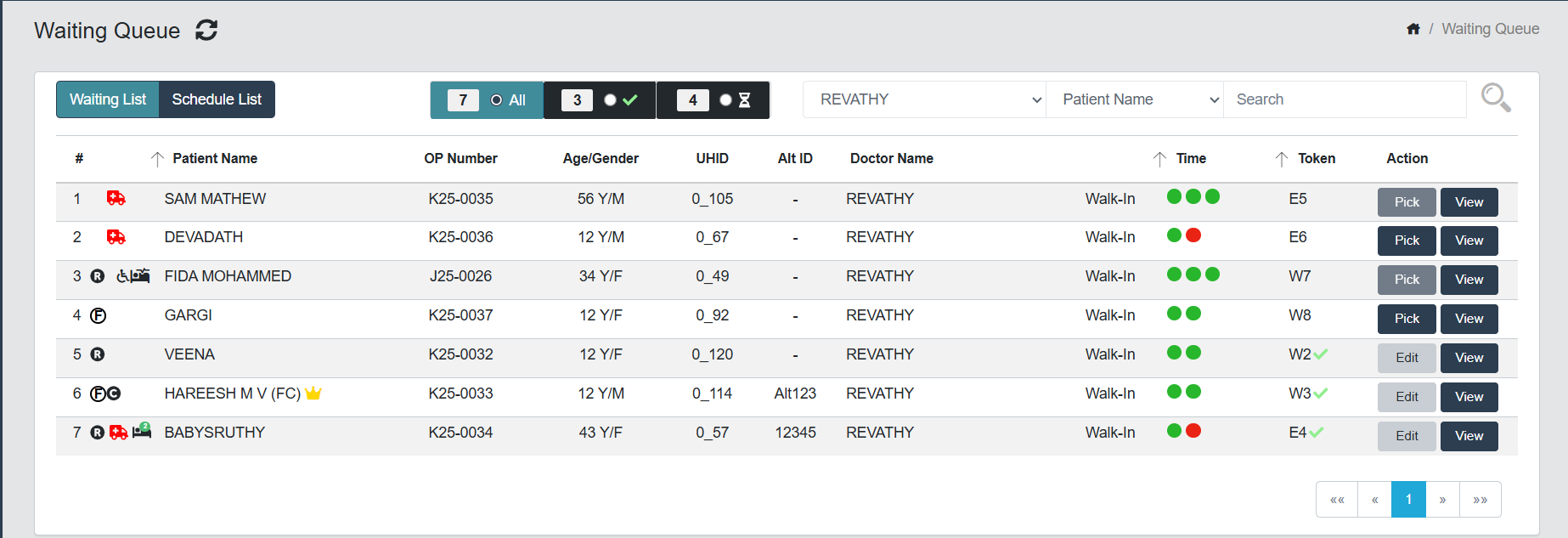Select the All radio filter
The height and width of the screenshot is (538, 1568).
coord(497,100)
